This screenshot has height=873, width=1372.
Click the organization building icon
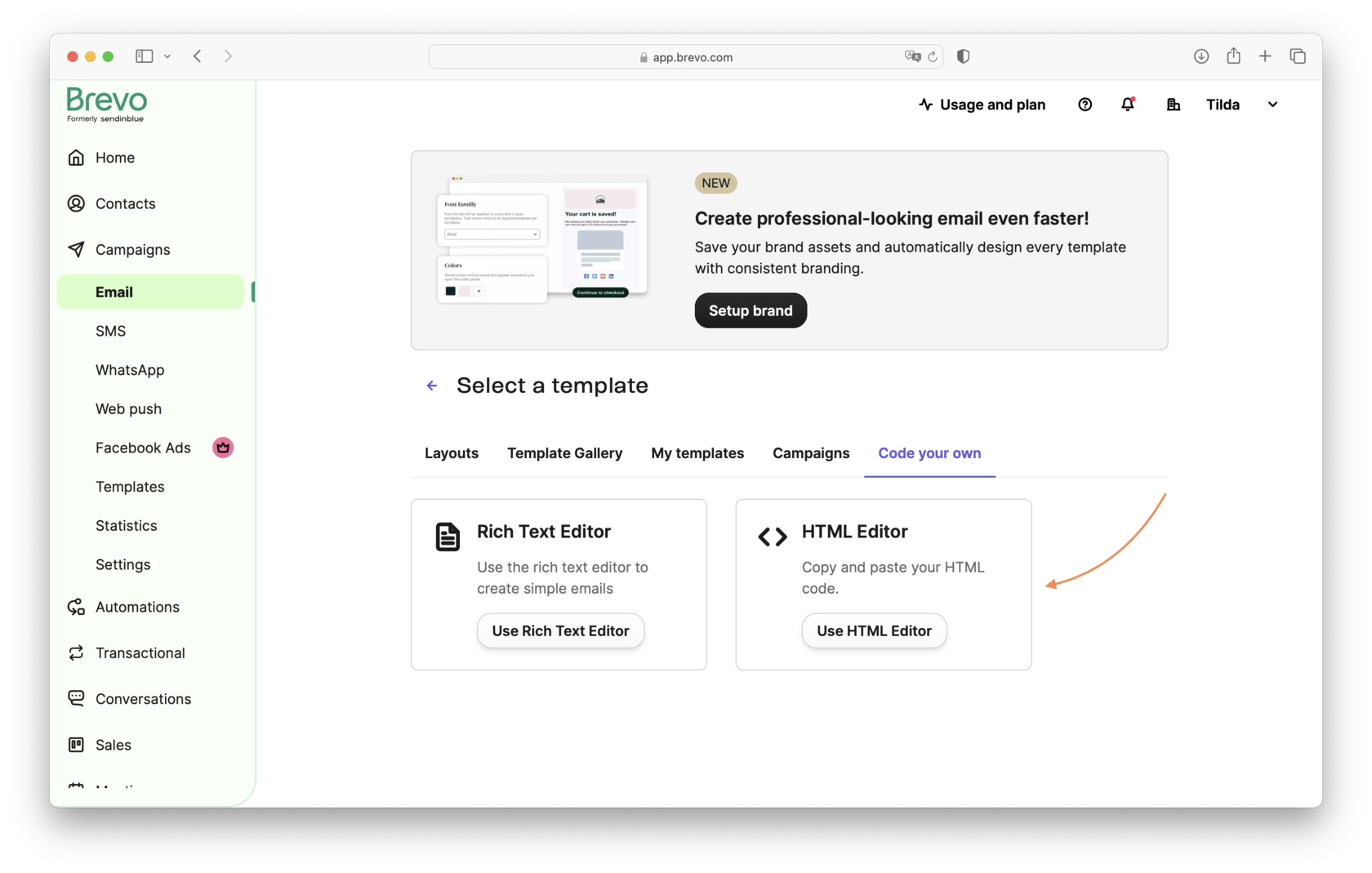1173,105
